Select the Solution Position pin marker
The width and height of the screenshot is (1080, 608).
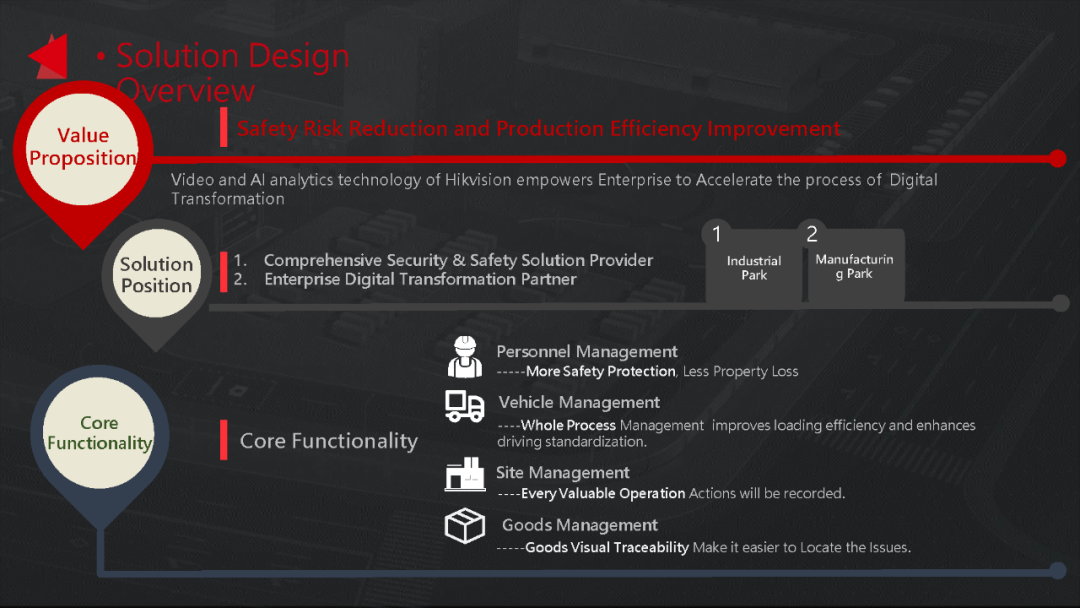click(156, 285)
